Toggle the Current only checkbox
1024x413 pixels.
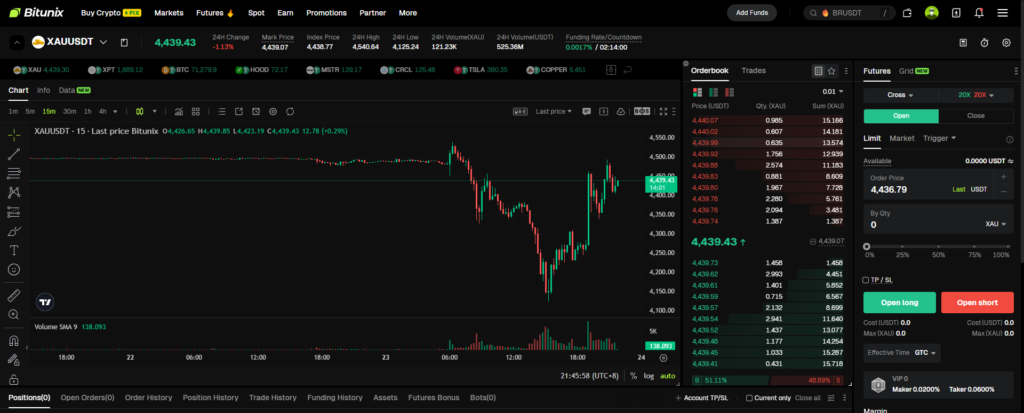750,397
